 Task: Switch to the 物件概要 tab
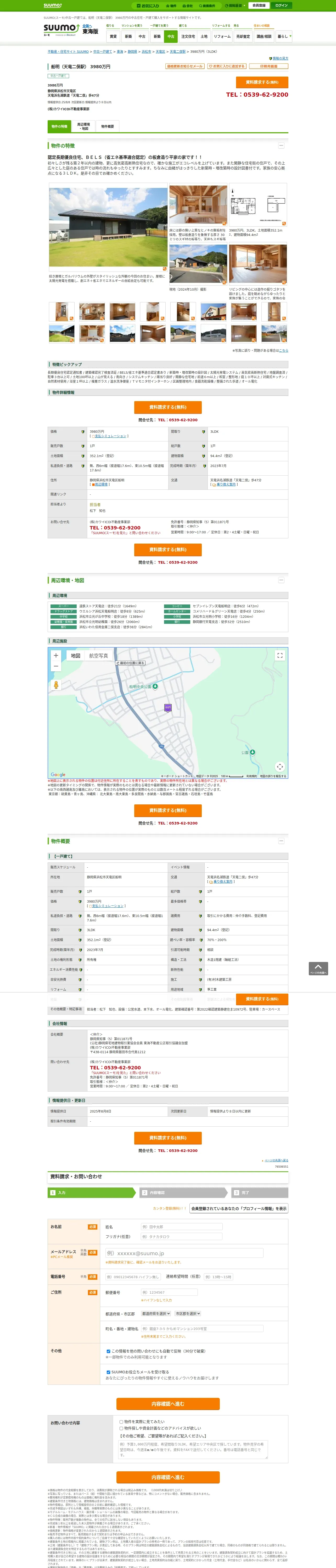107,126
